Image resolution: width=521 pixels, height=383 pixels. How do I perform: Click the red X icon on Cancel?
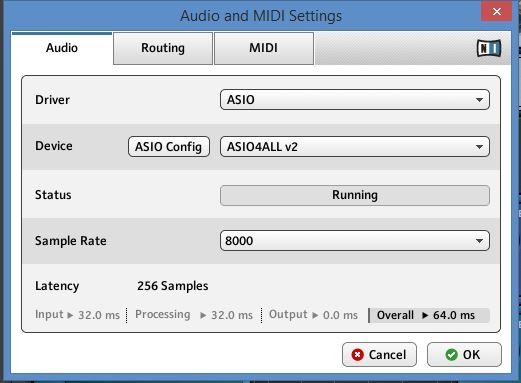click(x=358, y=355)
